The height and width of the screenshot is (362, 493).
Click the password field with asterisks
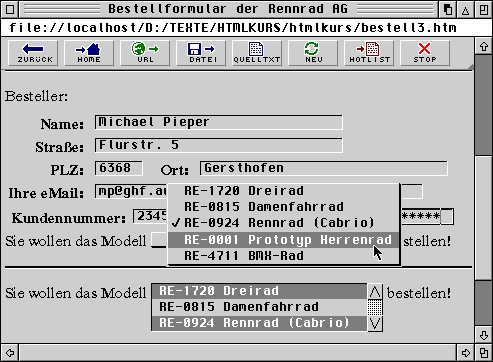pos(427,217)
